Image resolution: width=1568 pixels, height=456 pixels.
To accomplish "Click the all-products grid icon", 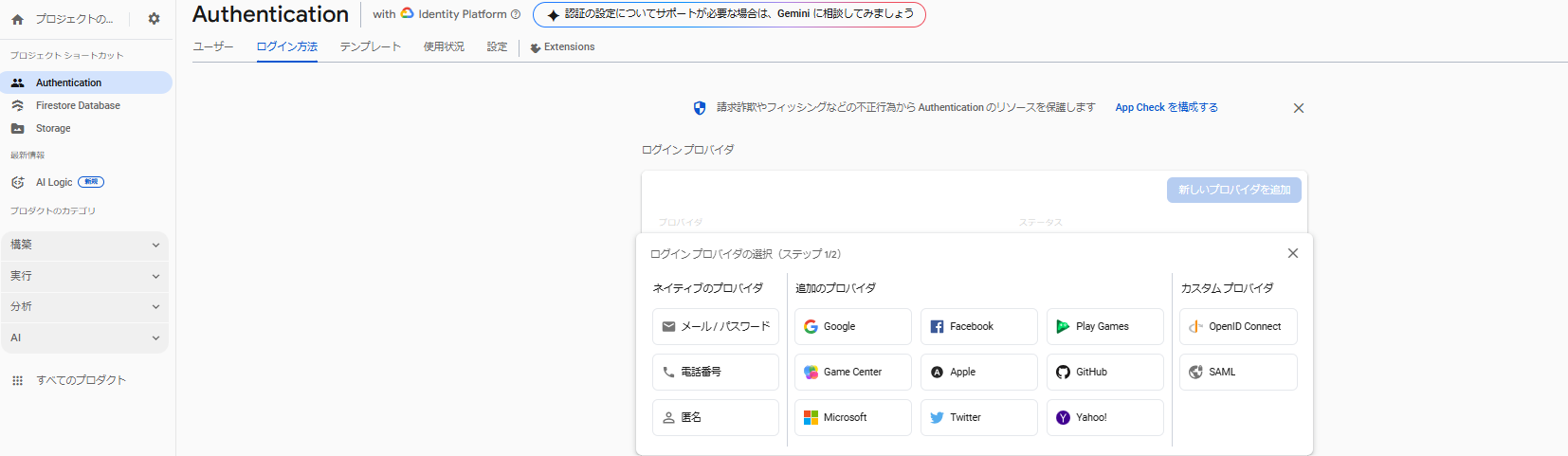I will (x=17, y=380).
